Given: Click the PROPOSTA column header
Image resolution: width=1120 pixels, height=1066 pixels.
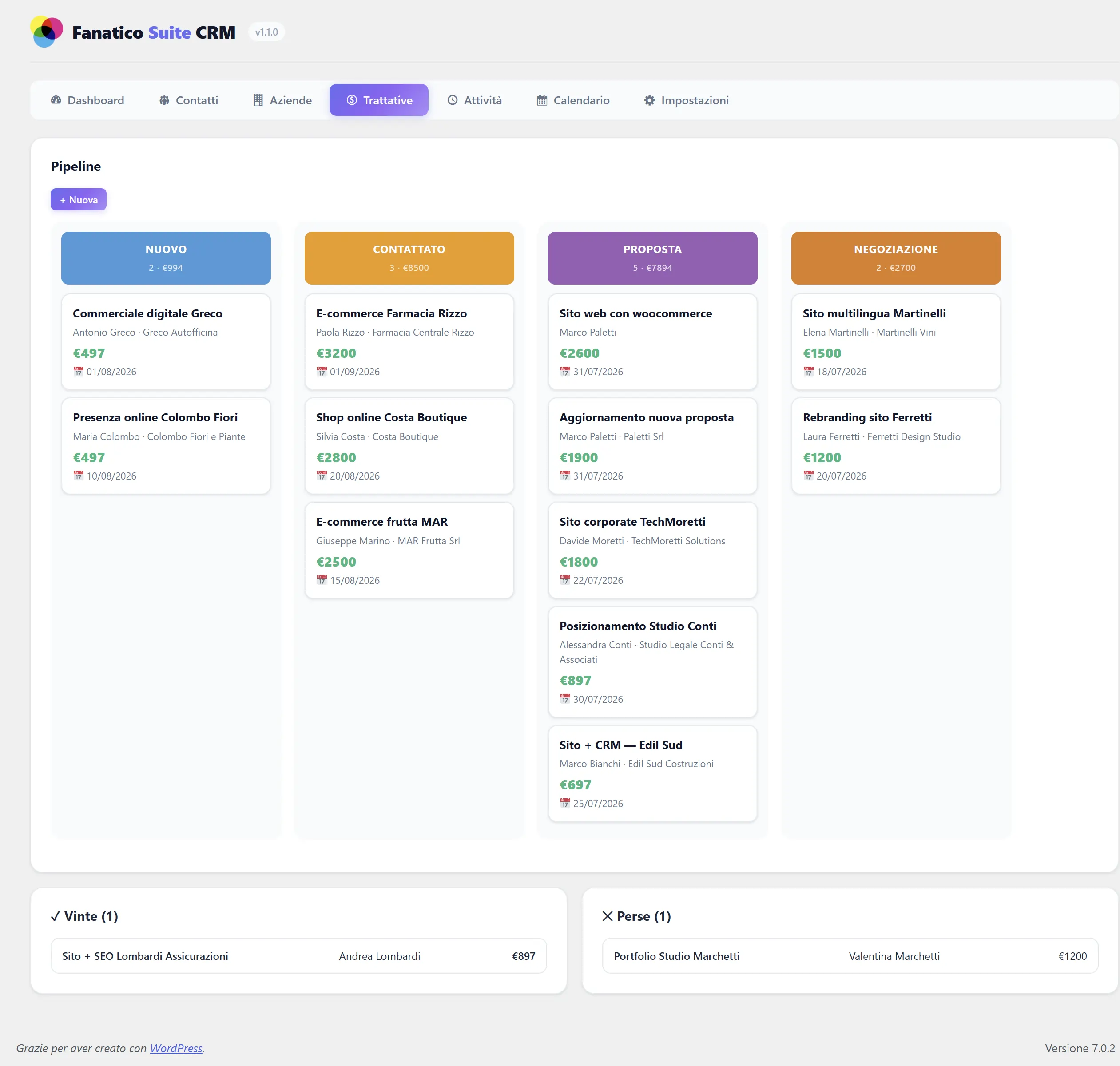Looking at the screenshot, I should tap(652, 258).
